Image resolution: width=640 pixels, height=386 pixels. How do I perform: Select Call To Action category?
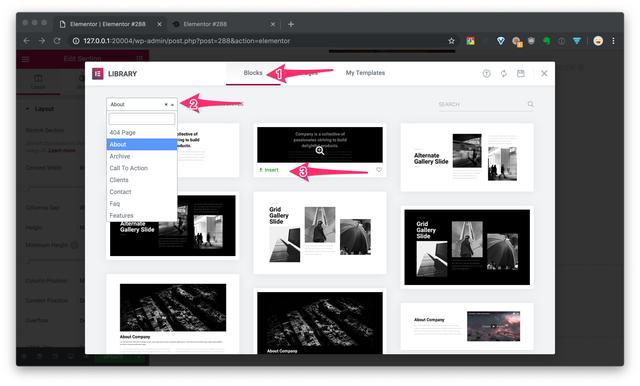(x=142, y=168)
